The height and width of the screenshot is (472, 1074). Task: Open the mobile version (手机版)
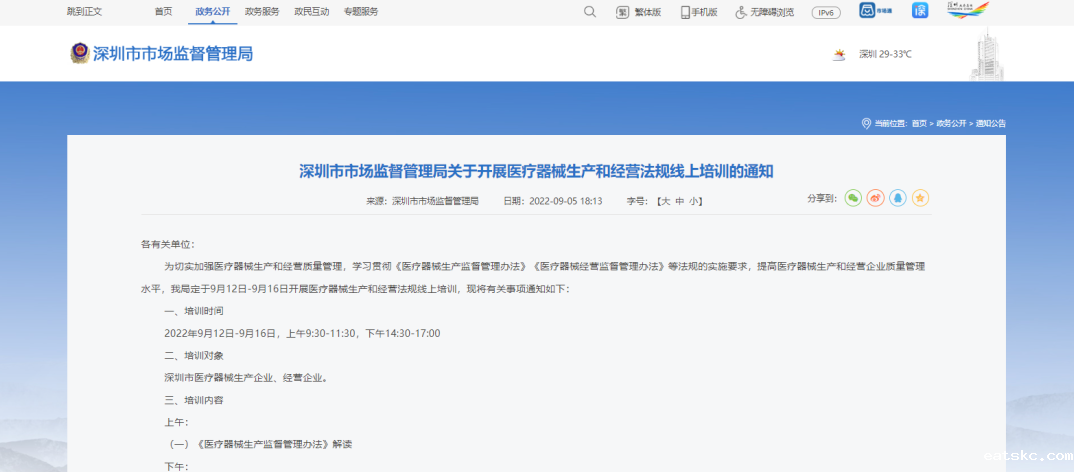pyautogui.click(x=700, y=12)
